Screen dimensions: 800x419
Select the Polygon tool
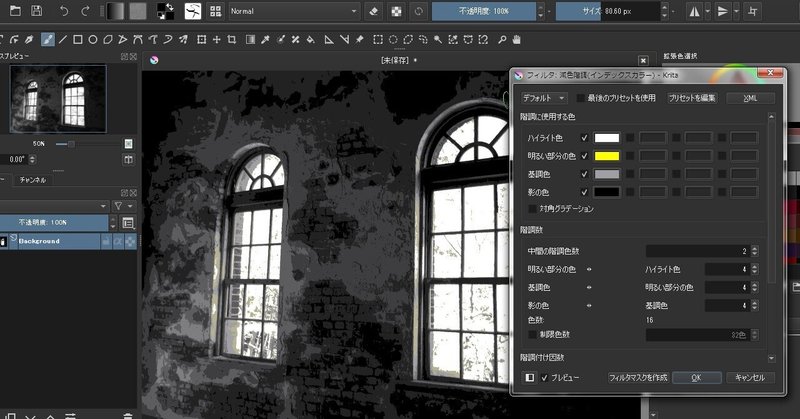click(108, 39)
